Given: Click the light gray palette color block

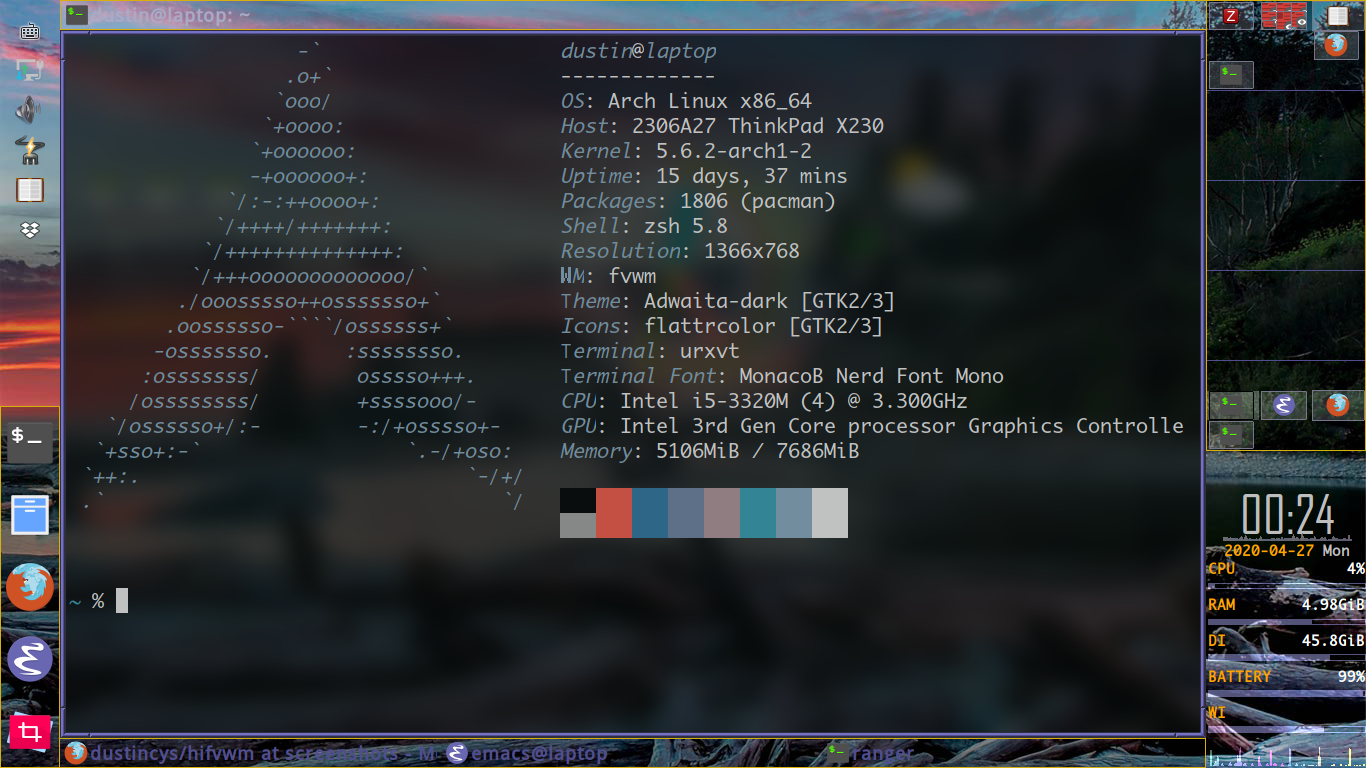Looking at the screenshot, I should [830, 513].
